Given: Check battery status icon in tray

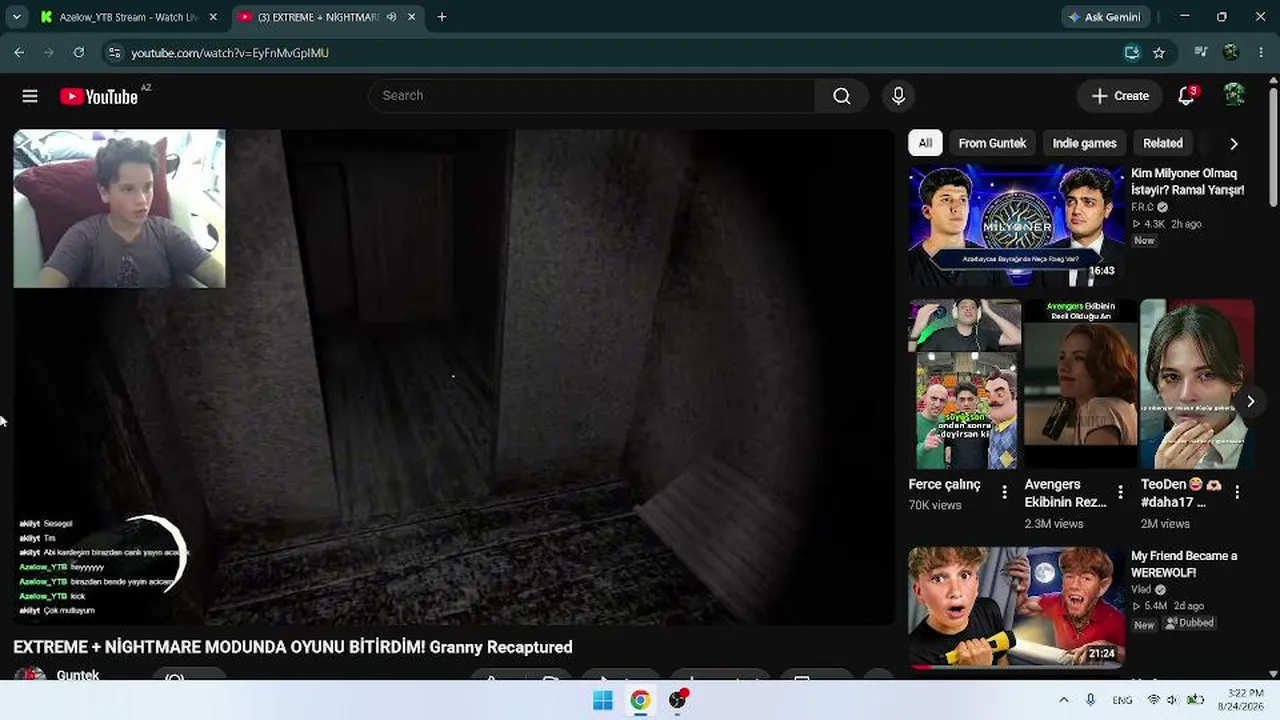Looking at the screenshot, I should click(x=1195, y=700).
